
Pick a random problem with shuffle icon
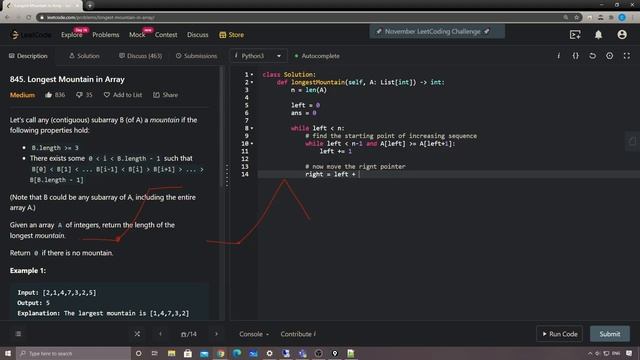[x=137, y=334]
